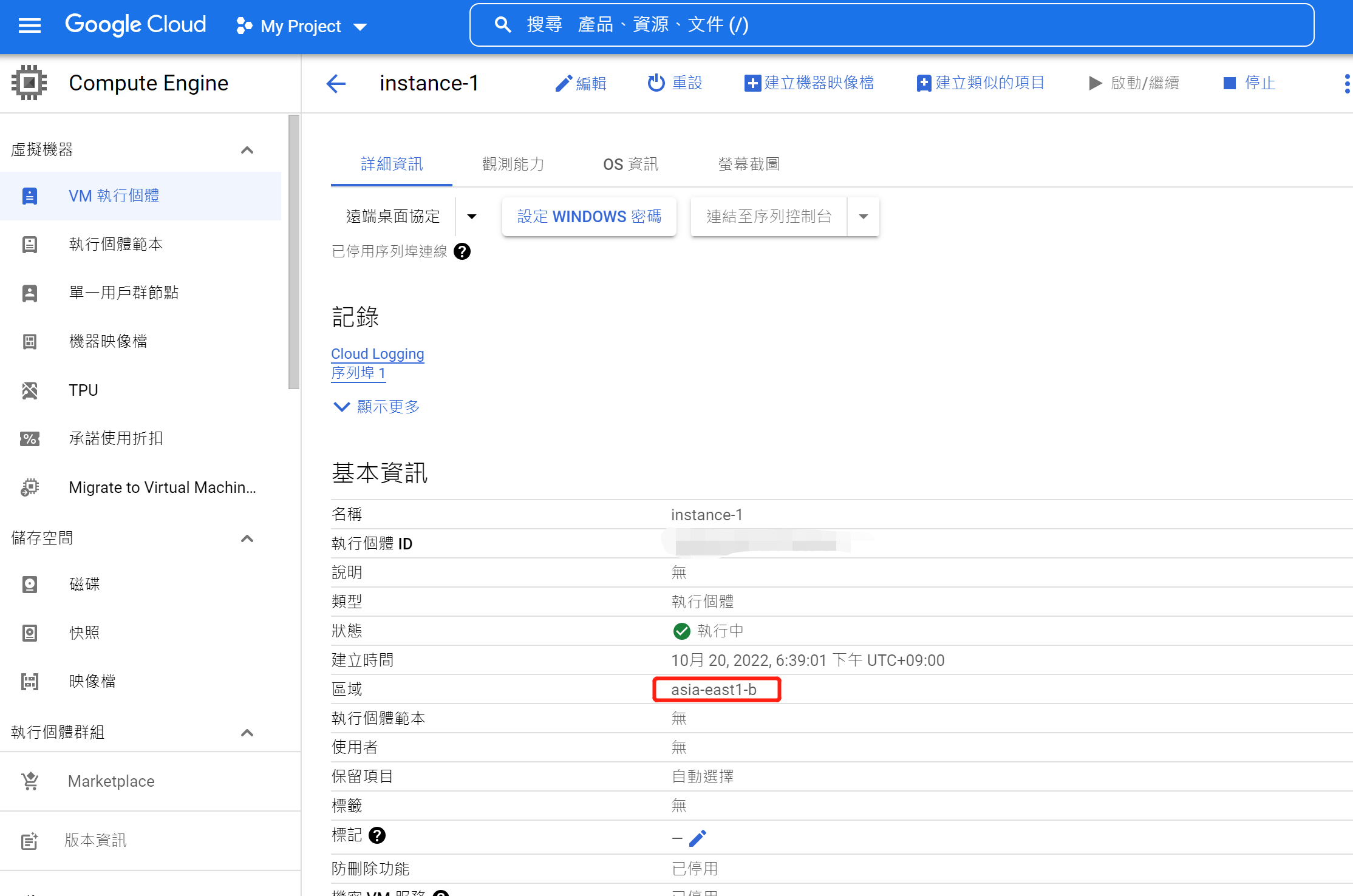Collapse the 虛擬機器 sidebar section
Viewport: 1353px width, 896px height.
click(x=247, y=150)
